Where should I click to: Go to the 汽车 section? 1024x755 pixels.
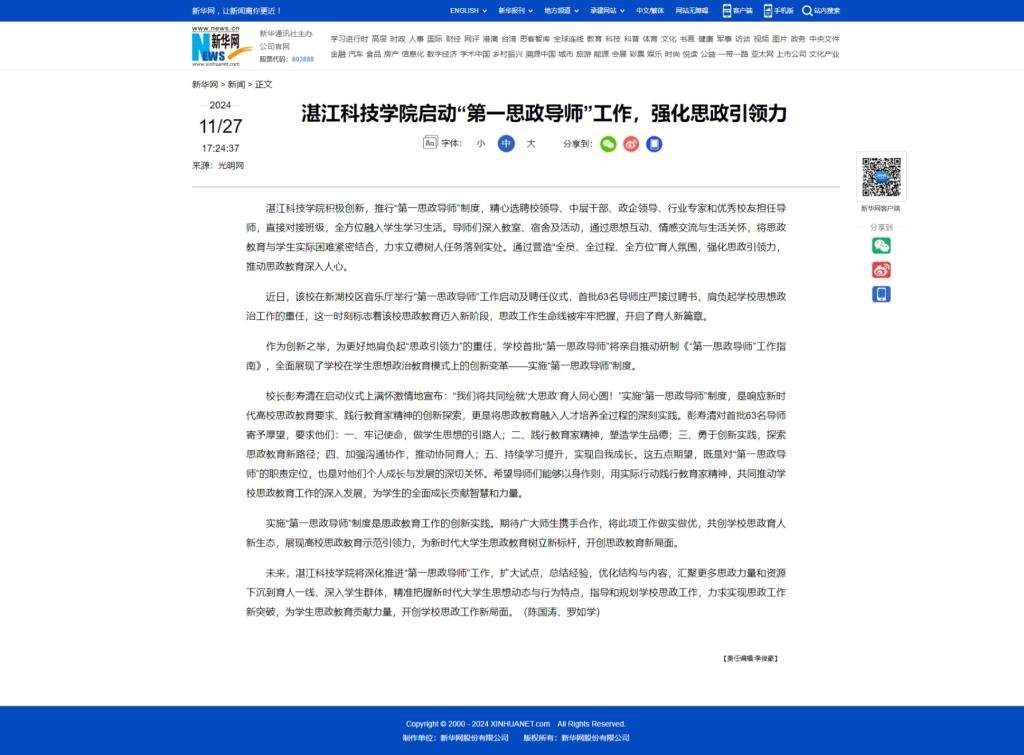pyautogui.click(x=356, y=54)
